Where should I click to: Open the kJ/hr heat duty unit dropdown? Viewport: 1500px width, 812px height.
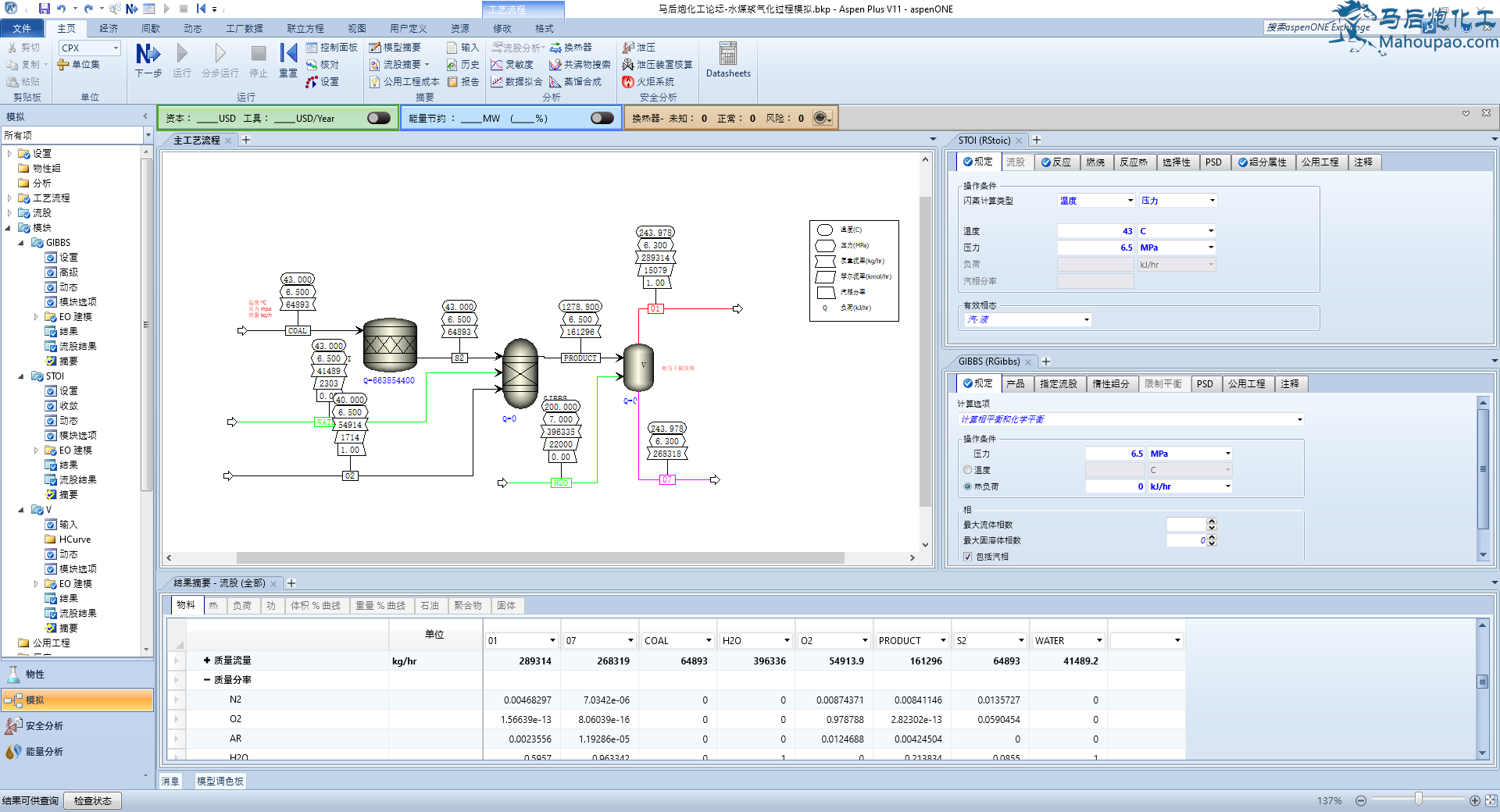click(1227, 486)
